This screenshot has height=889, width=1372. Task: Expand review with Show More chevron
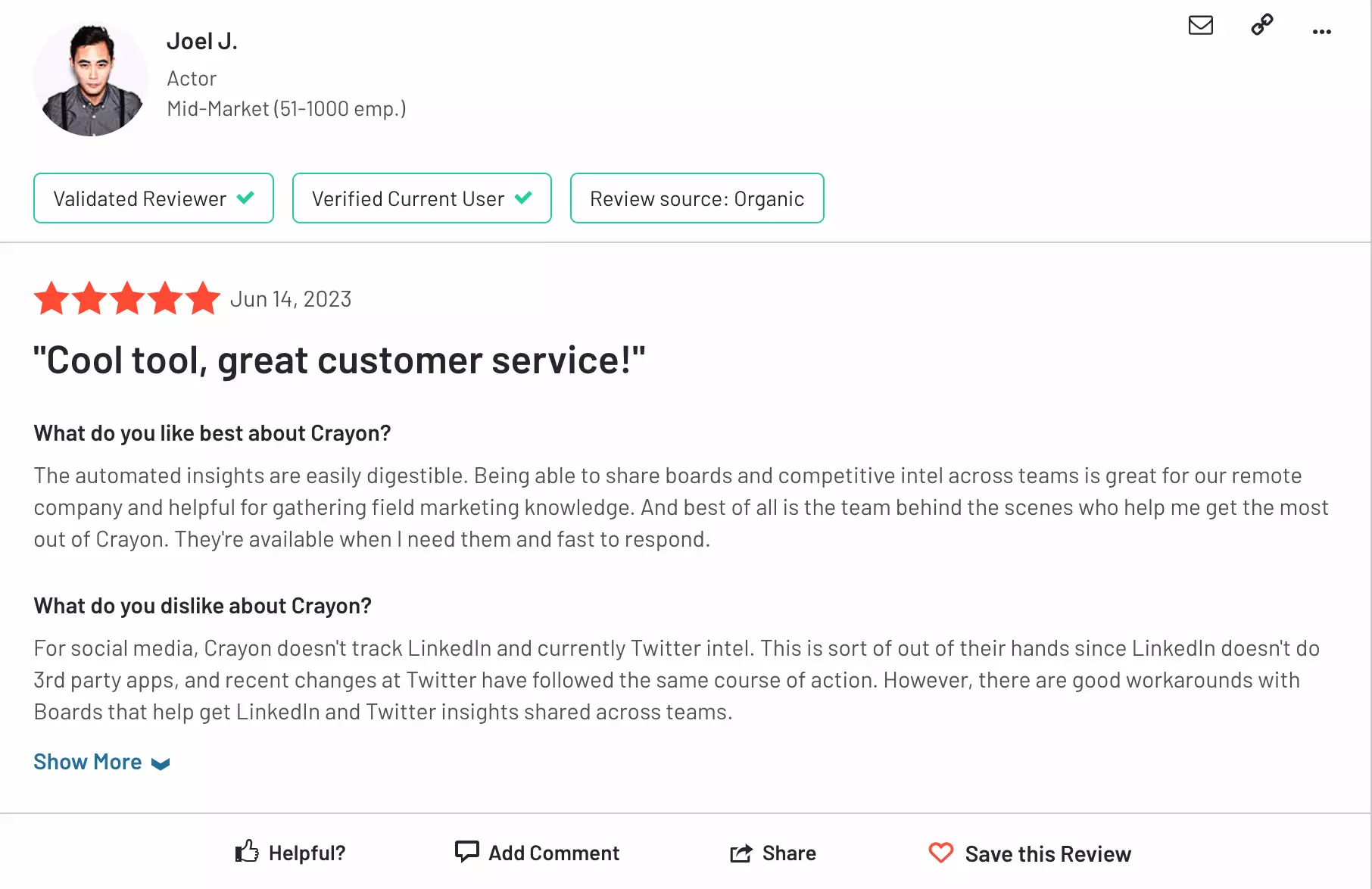pos(161,763)
